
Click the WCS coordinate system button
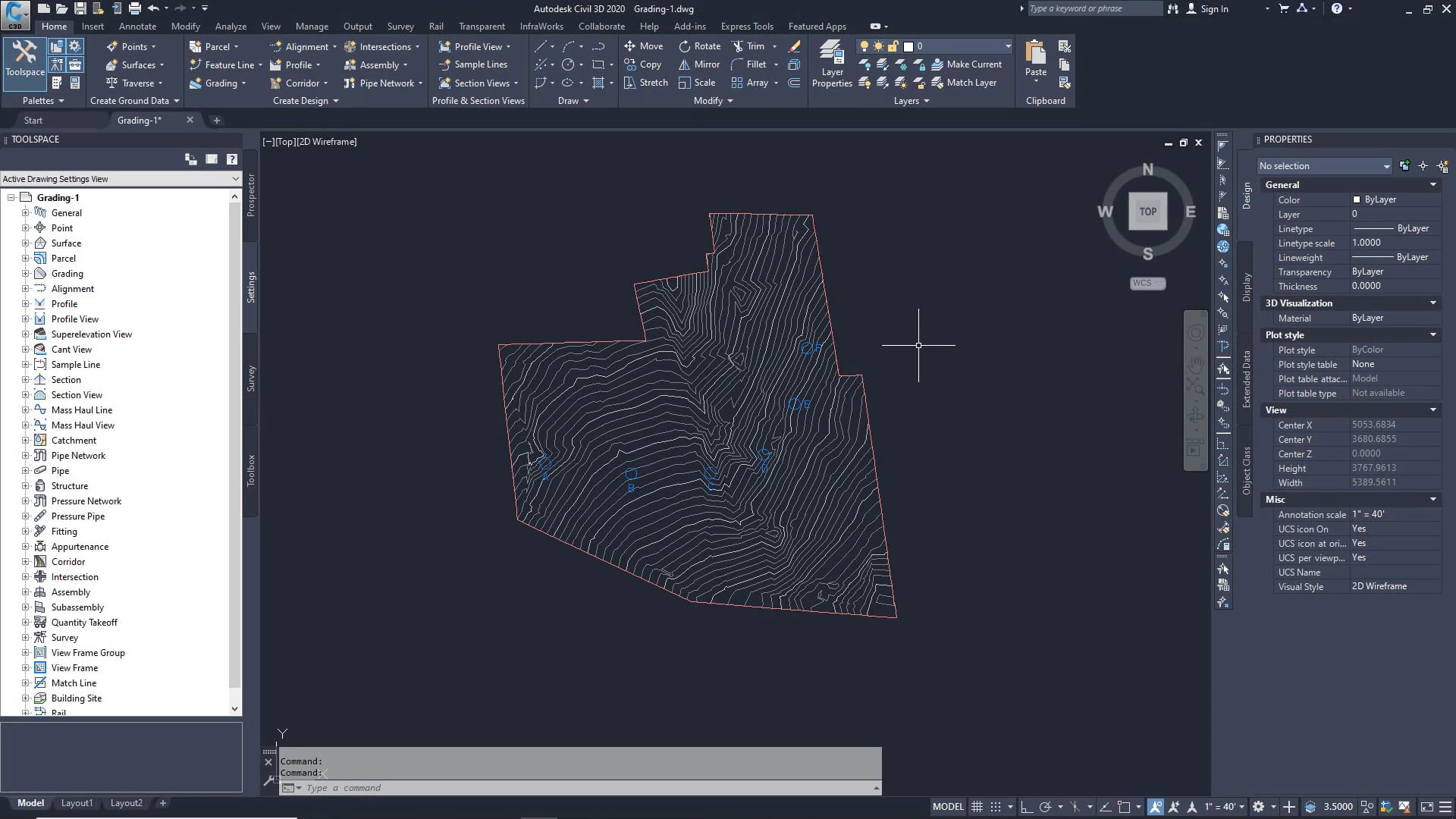tap(1147, 283)
